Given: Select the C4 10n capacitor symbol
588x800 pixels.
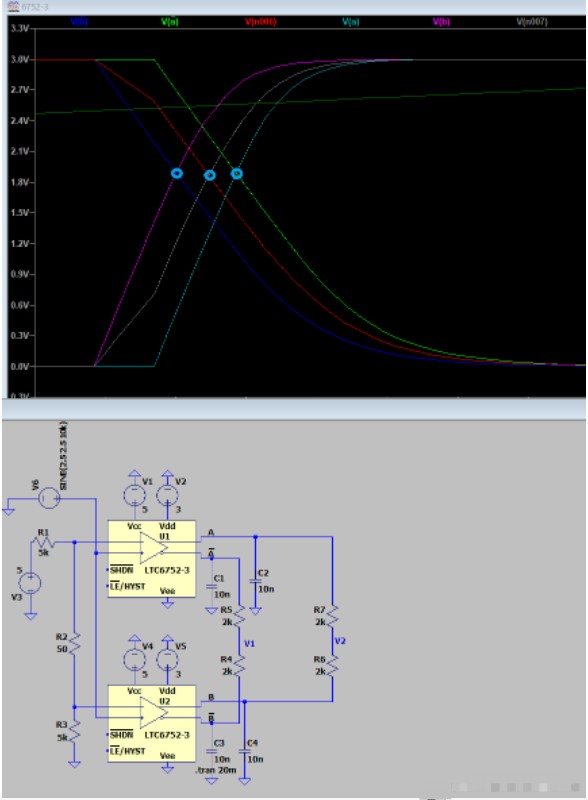Looking at the screenshot, I should pyautogui.click(x=245, y=752).
